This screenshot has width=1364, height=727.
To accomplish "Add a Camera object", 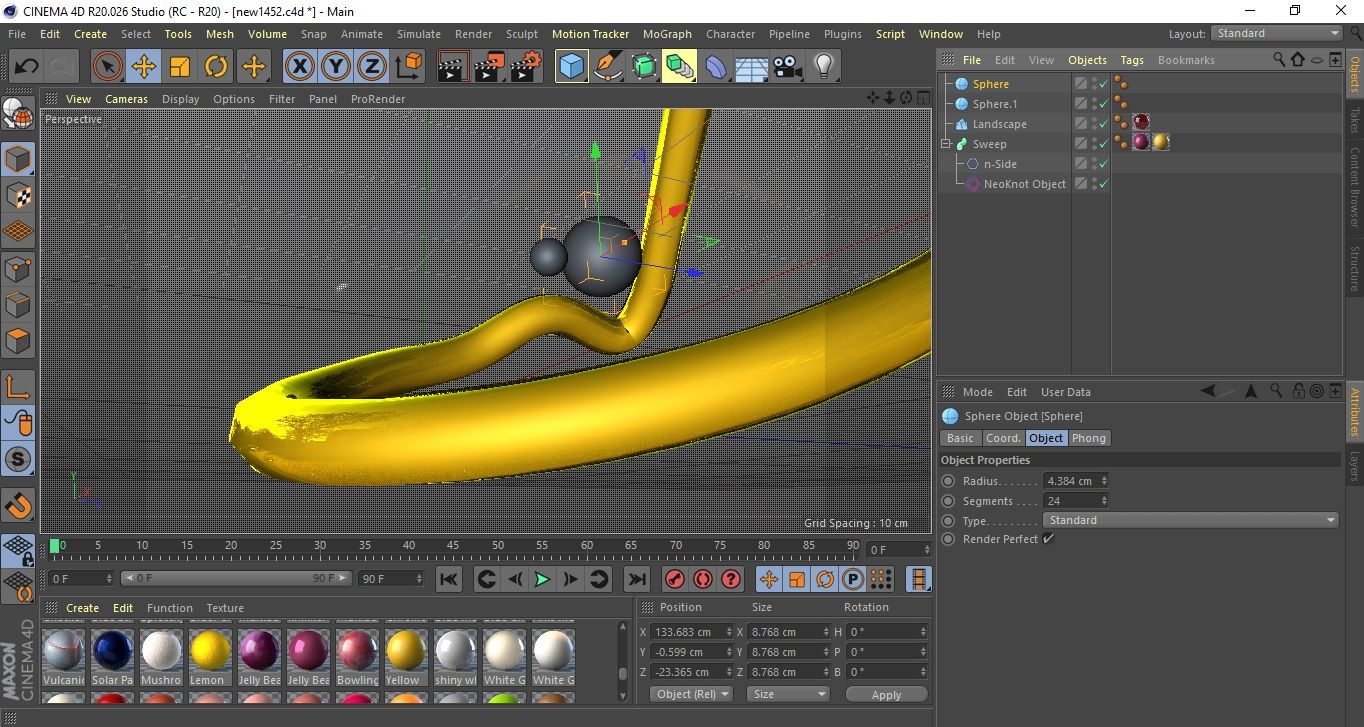I will coord(787,67).
